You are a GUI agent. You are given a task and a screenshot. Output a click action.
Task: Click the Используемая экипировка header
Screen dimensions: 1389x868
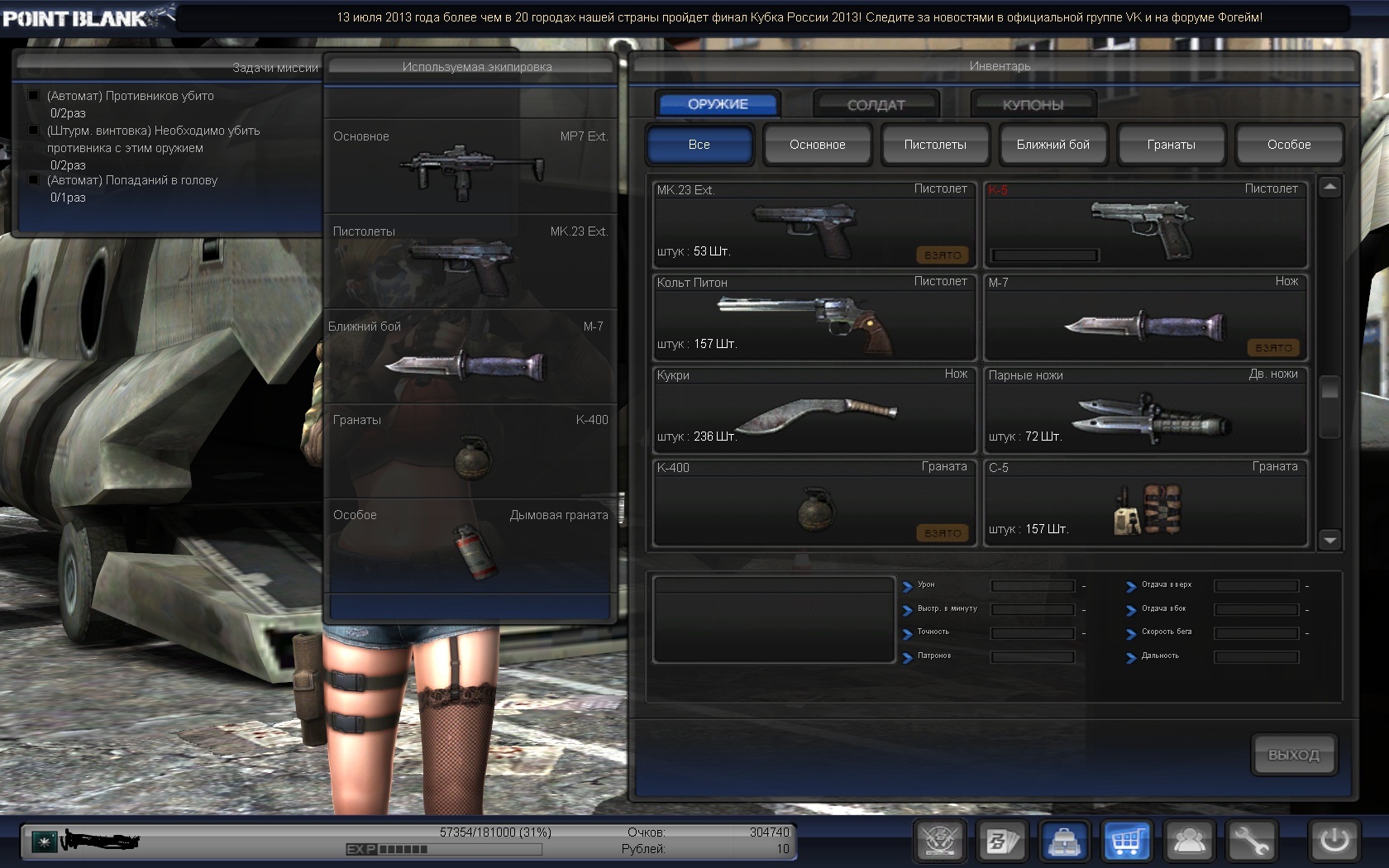(x=470, y=67)
